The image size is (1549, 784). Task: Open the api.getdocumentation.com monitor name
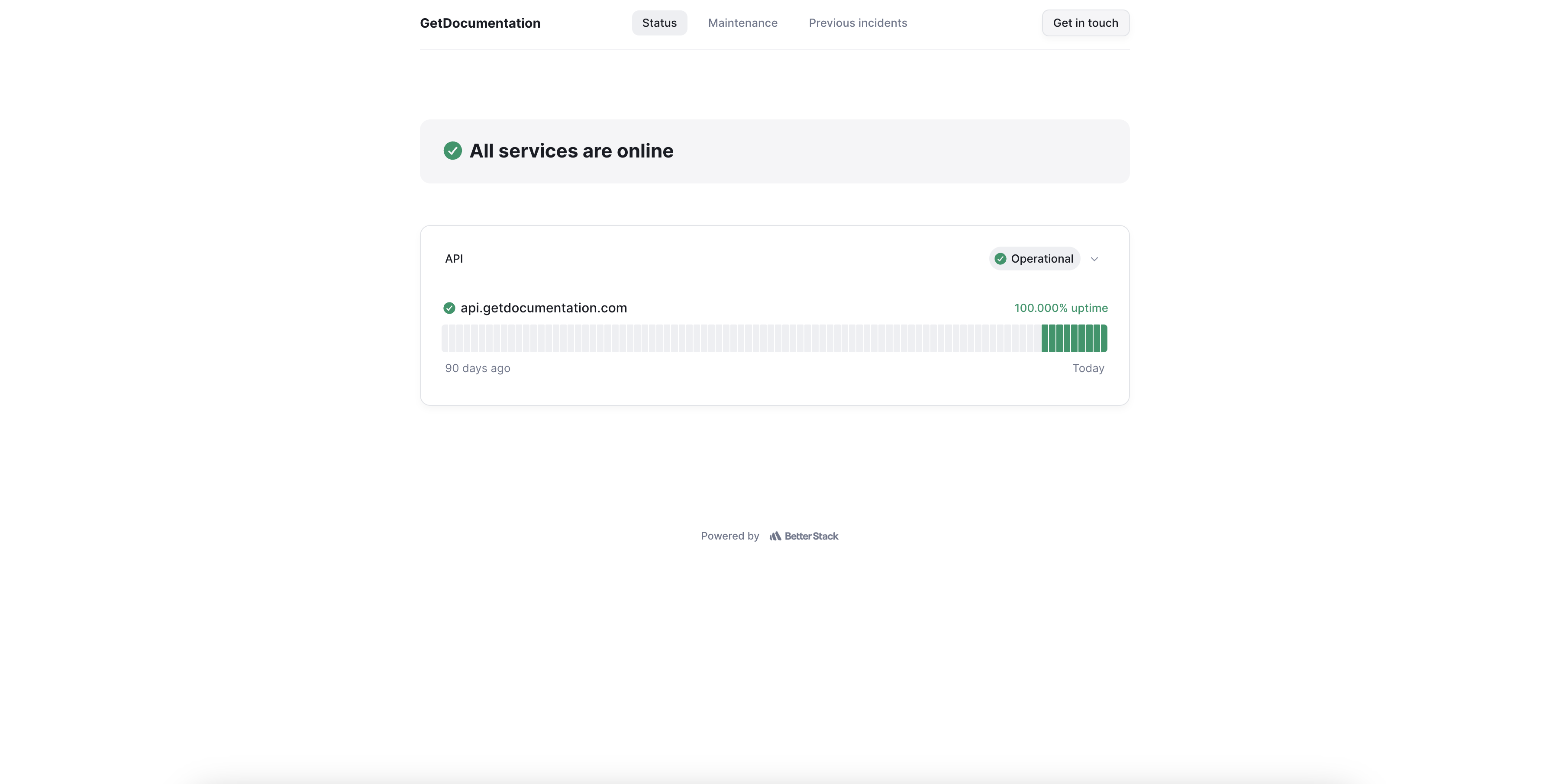click(x=543, y=308)
